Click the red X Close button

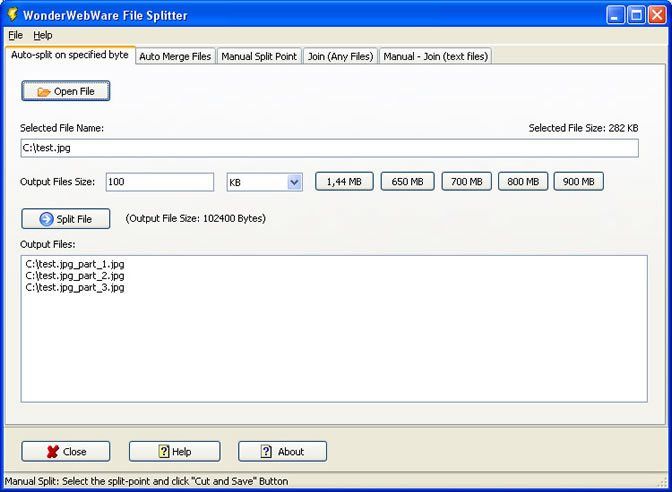[66, 451]
